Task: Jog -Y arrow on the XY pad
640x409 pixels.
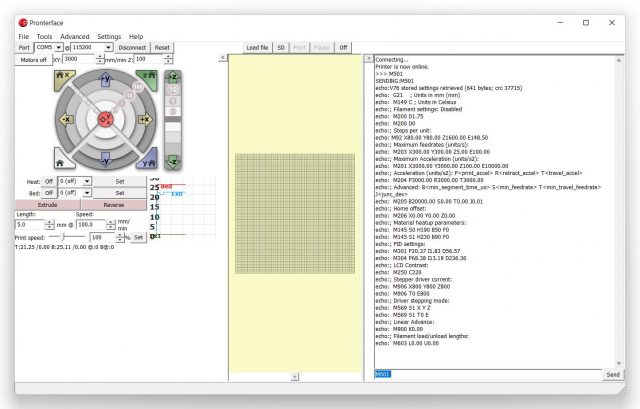Action: coord(106,160)
